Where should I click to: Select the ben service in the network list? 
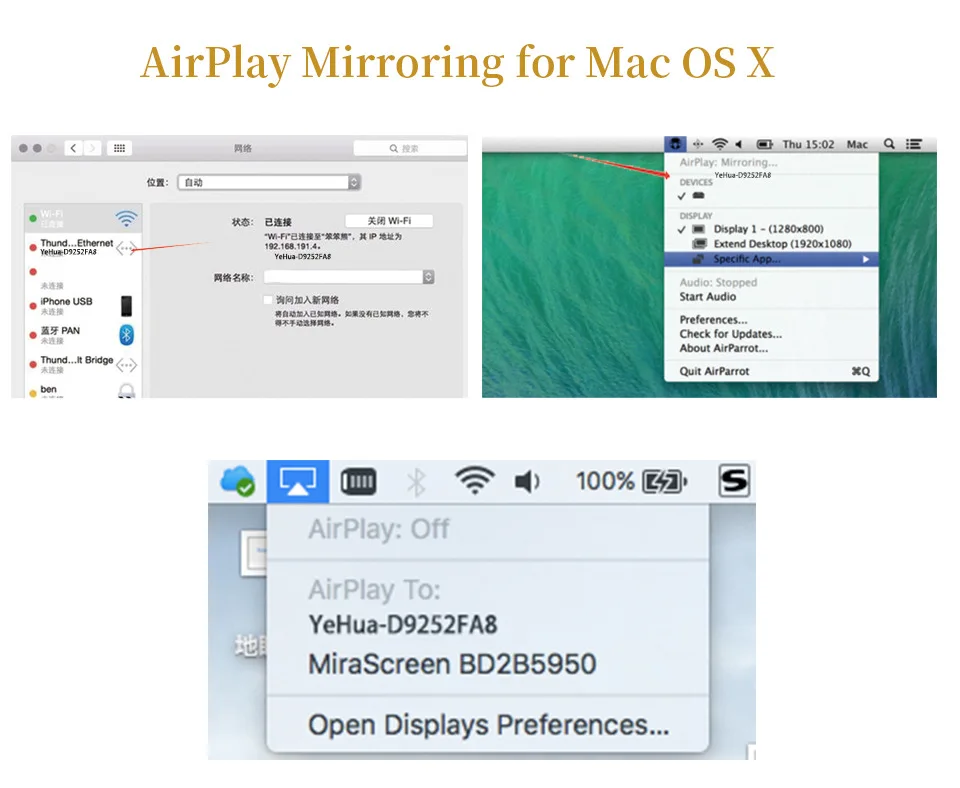point(83,390)
